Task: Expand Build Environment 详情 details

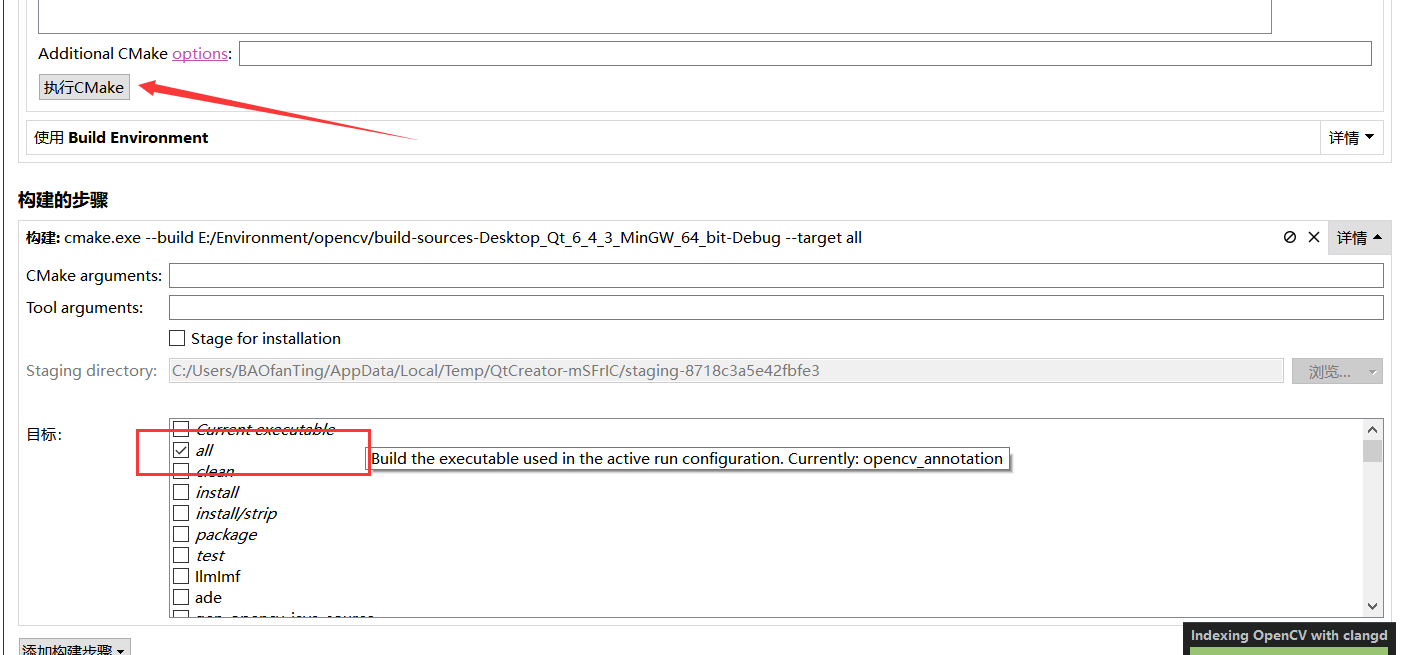Action: click(x=1351, y=138)
